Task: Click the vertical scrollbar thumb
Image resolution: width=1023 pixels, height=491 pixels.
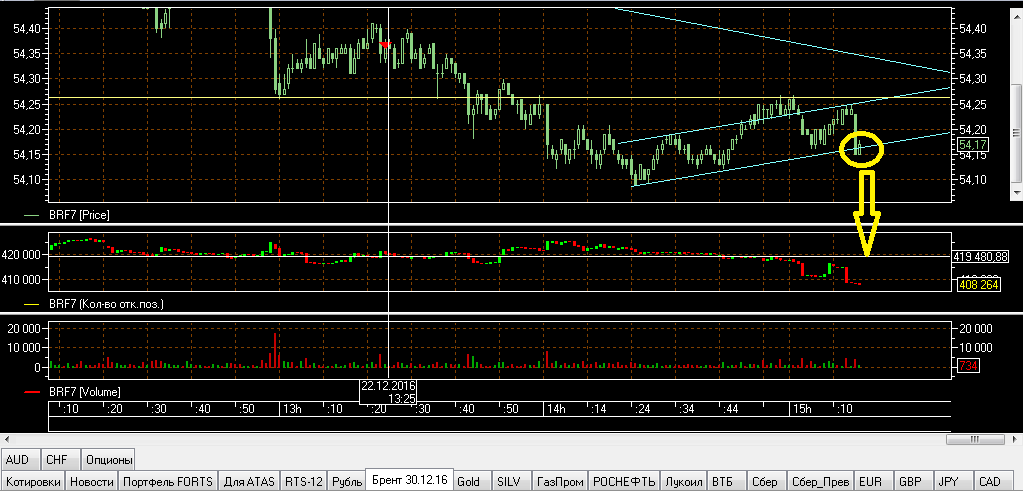Action: 1016,132
